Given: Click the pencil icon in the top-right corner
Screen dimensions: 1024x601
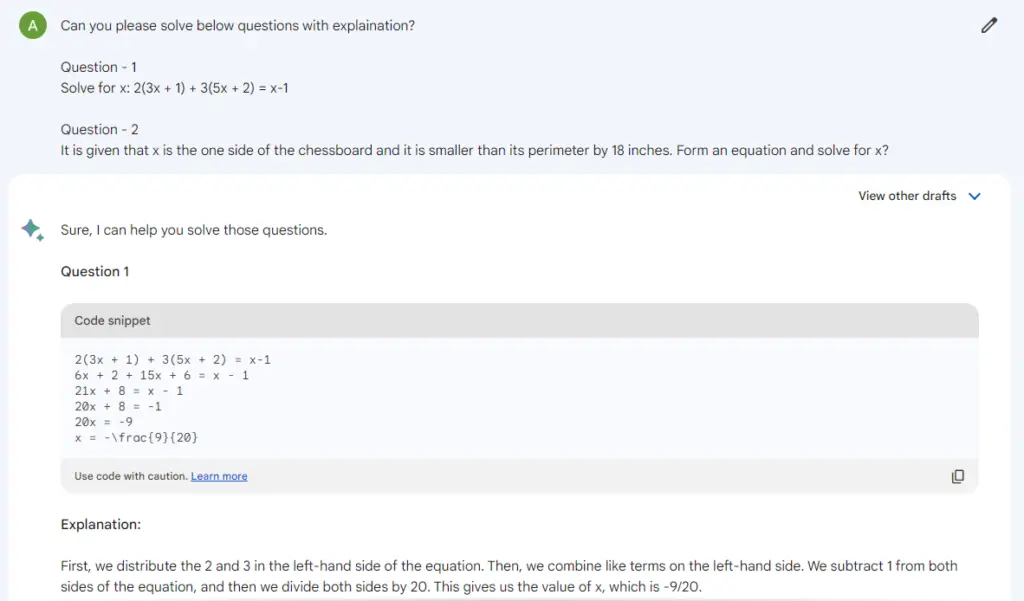Looking at the screenshot, I should 988,24.
